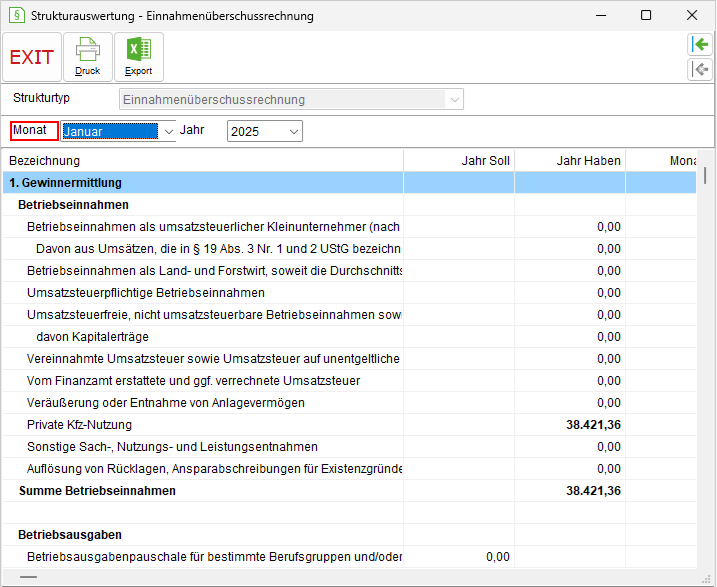Select the Vereinnahmte Umsatzsteuer row

(349, 359)
